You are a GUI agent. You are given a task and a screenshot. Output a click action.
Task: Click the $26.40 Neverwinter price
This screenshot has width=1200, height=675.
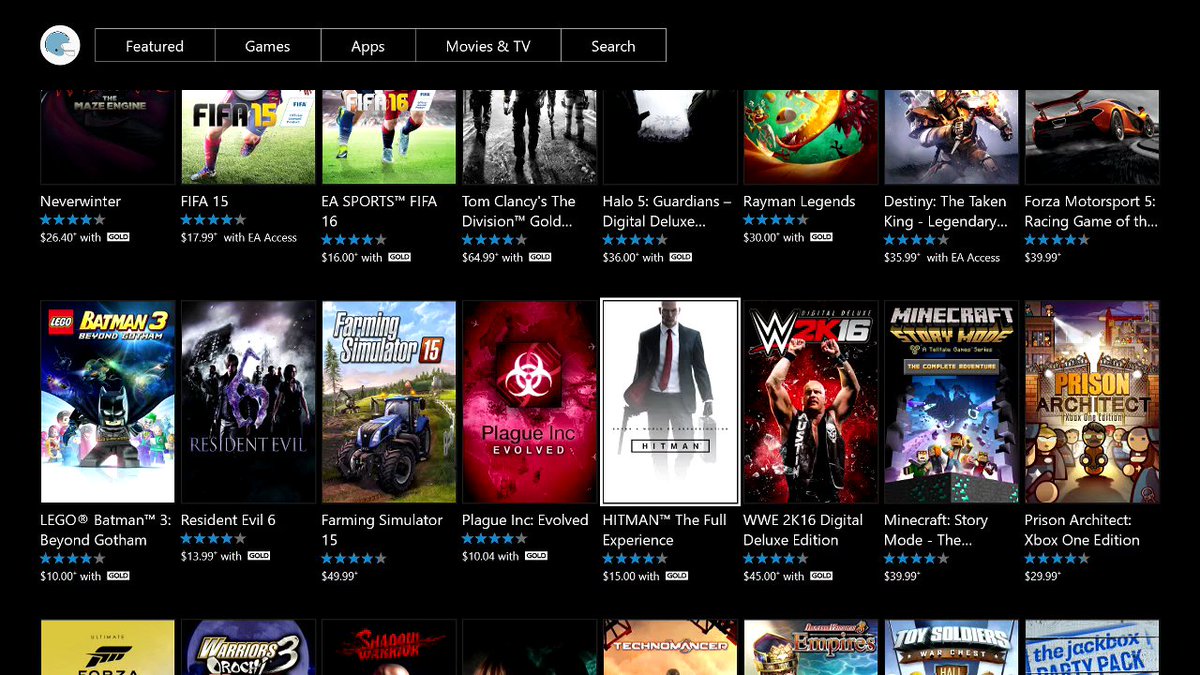pyautogui.click(x=57, y=238)
